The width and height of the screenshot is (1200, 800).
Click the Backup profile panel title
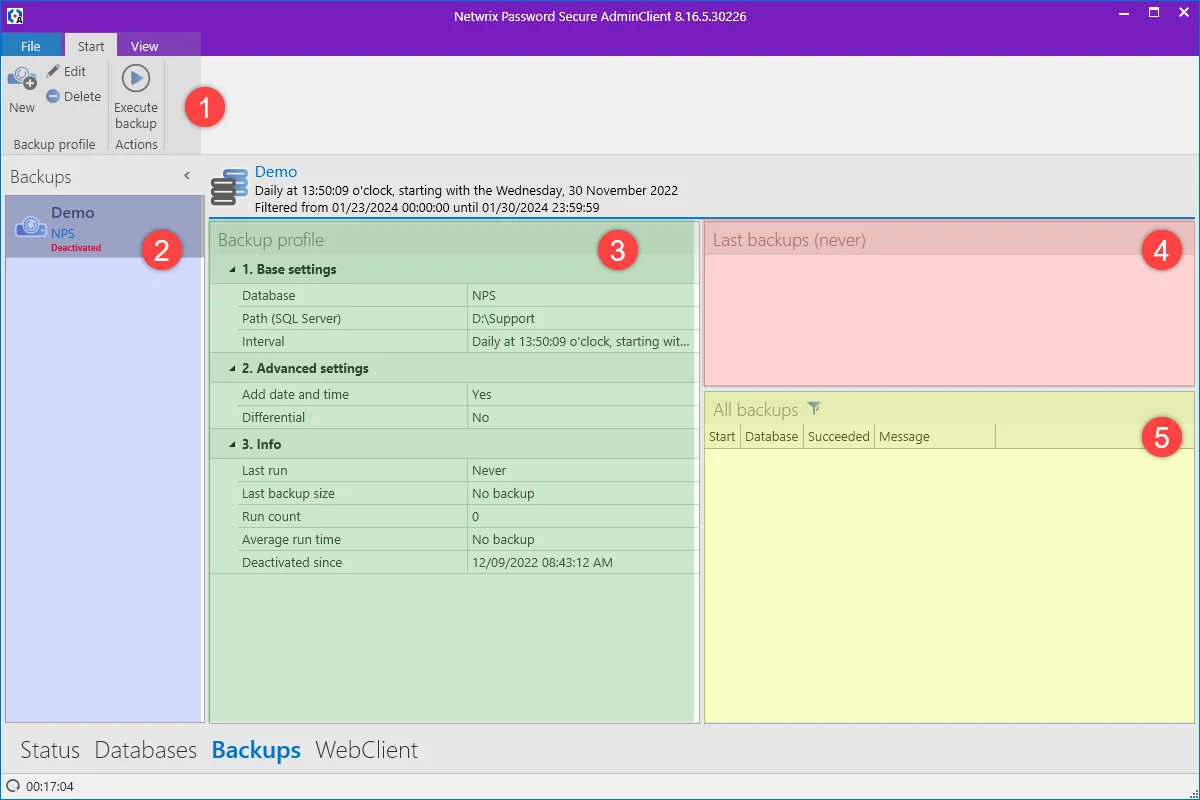(x=271, y=240)
